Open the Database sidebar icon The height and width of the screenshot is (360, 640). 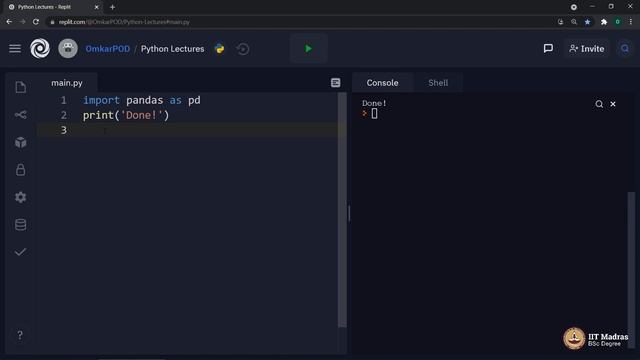click(x=21, y=224)
